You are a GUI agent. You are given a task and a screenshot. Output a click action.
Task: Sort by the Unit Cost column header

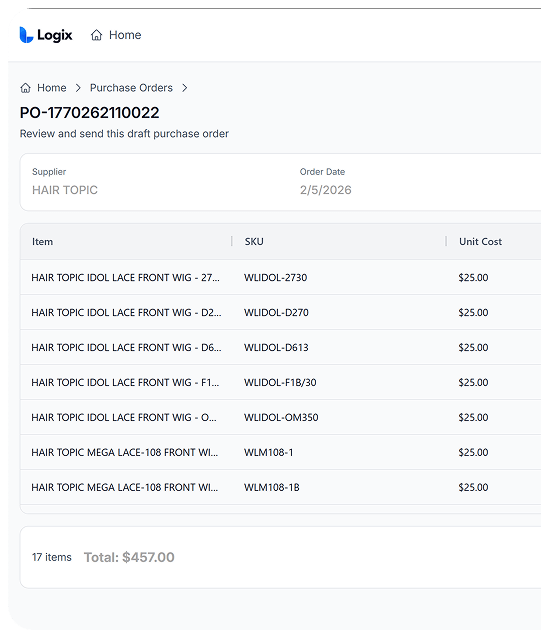pyautogui.click(x=480, y=241)
